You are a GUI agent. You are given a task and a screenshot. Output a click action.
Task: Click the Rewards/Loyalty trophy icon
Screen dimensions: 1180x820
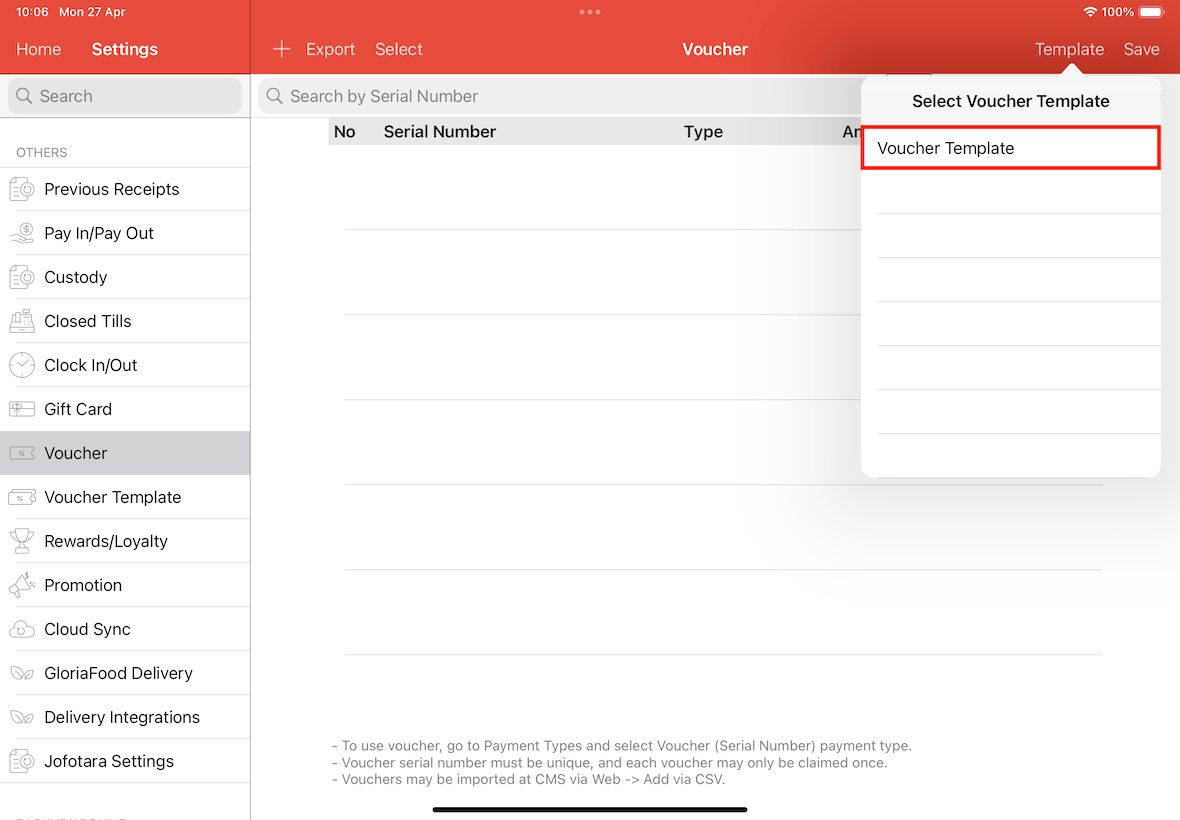coord(22,542)
